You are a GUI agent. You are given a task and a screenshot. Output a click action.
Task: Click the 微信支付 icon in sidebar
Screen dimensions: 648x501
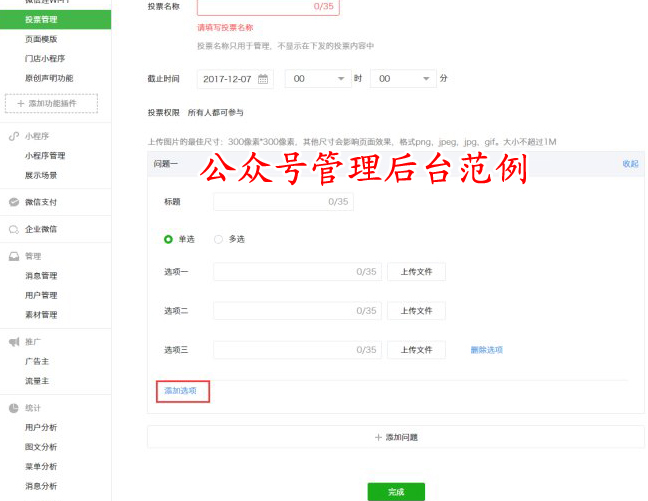[13, 202]
